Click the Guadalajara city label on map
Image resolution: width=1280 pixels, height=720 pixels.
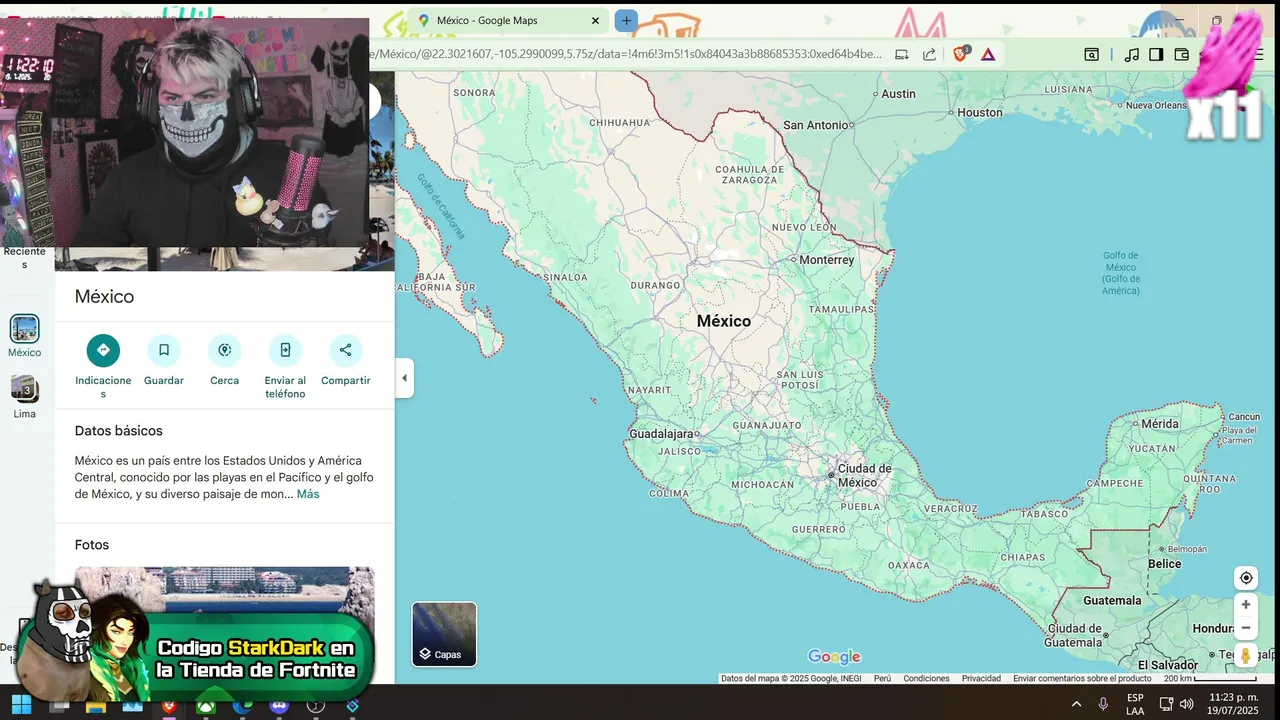tap(661, 434)
